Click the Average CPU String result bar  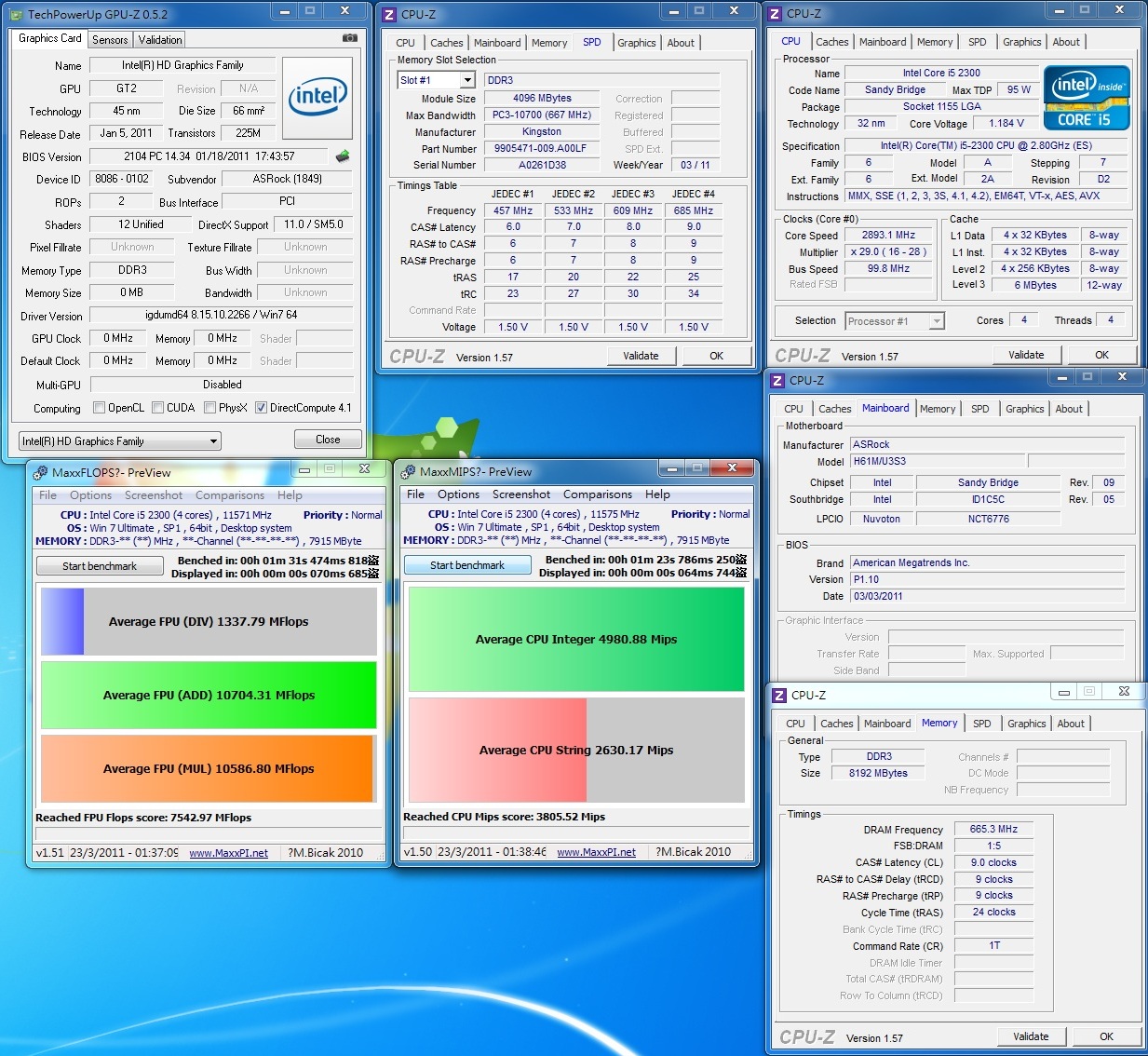pyautogui.click(x=576, y=750)
